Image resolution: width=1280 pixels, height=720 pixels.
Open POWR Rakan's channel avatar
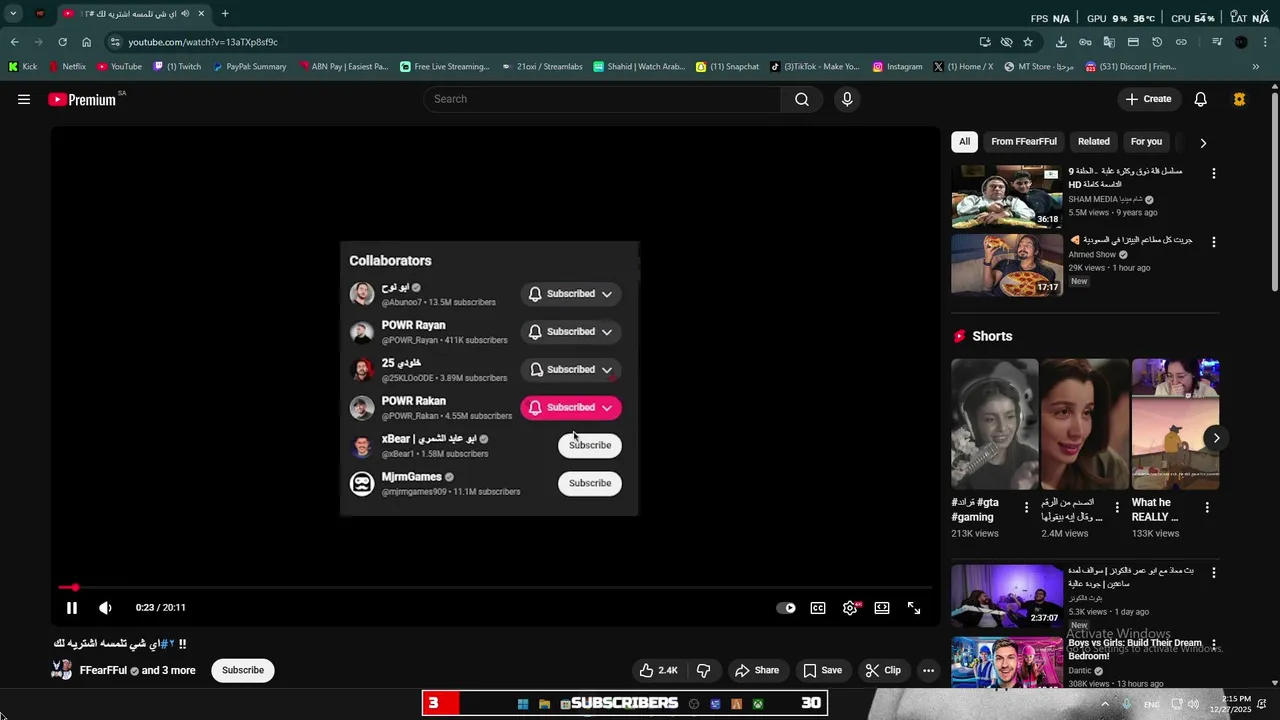click(x=362, y=408)
